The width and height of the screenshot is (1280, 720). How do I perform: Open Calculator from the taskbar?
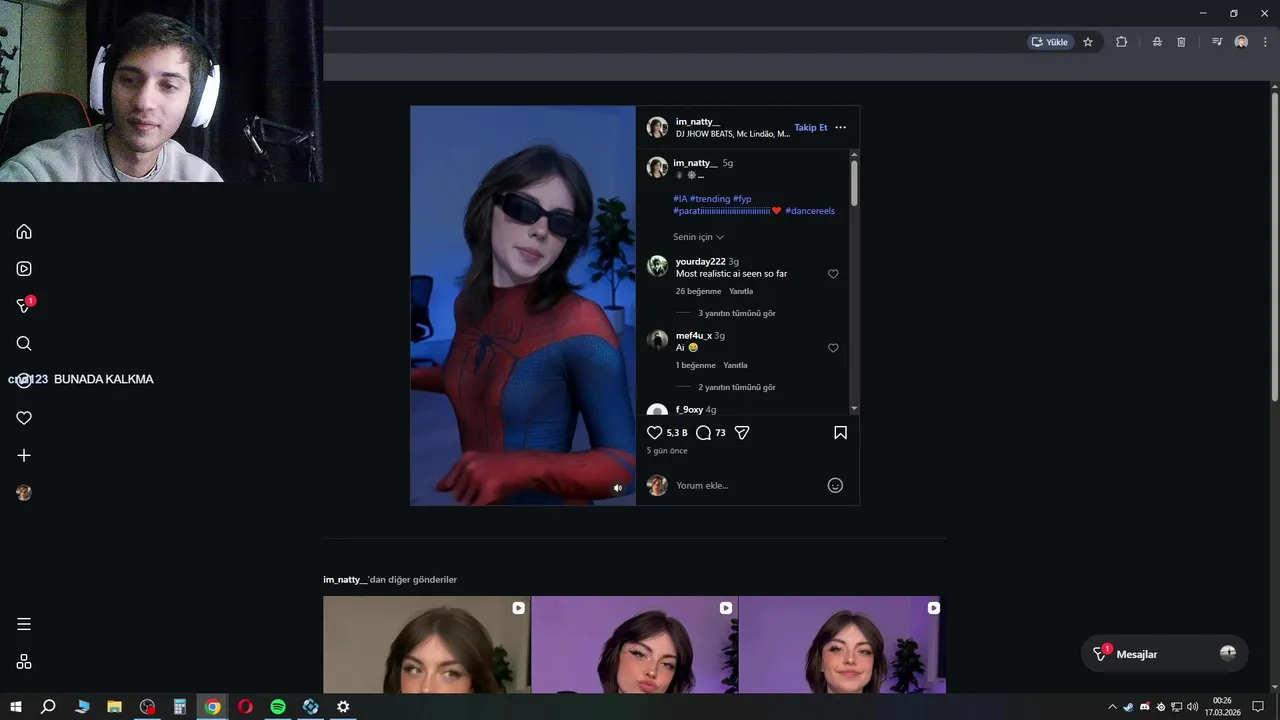click(x=180, y=707)
